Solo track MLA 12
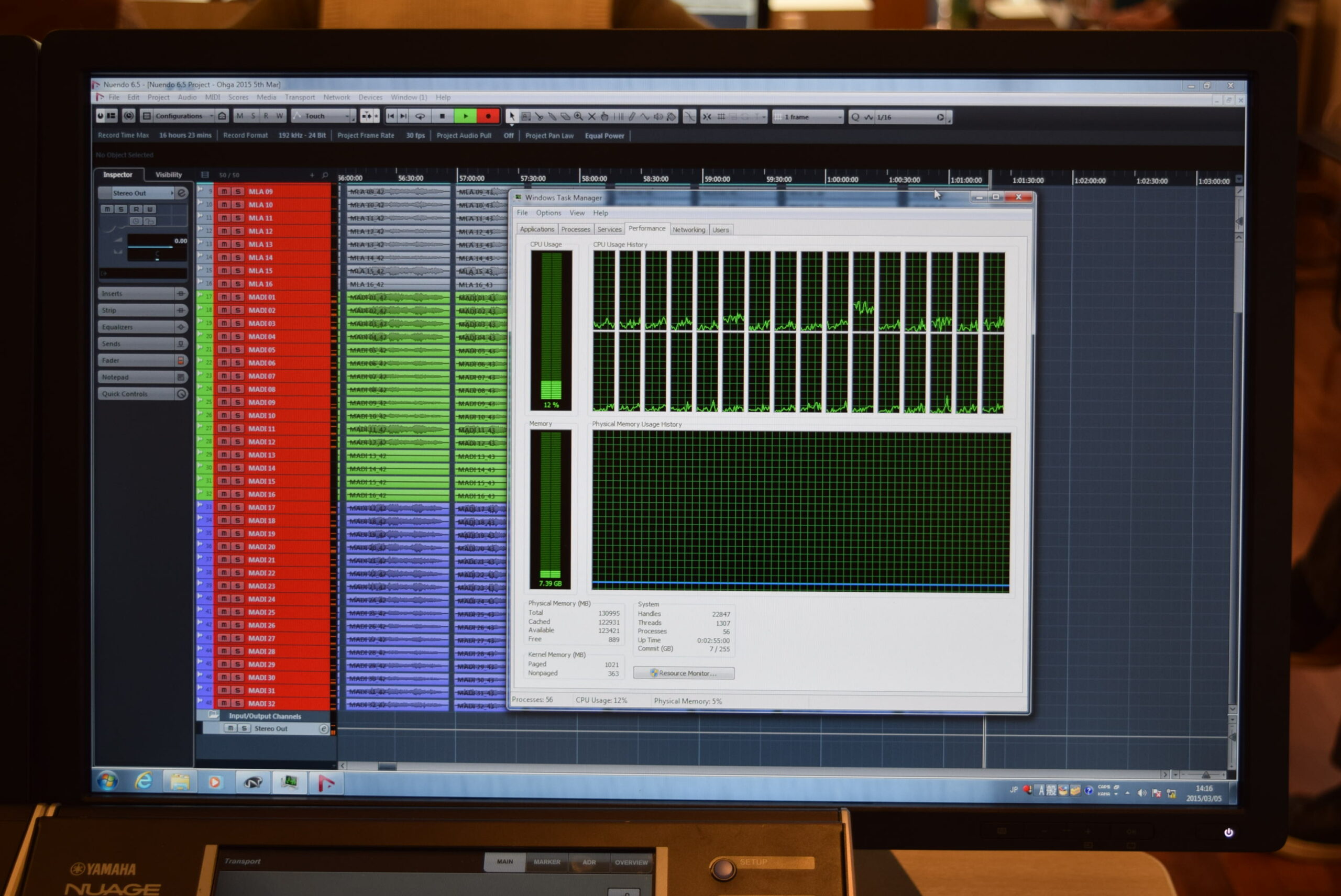1341x896 pixels. [x=238, y=231]
